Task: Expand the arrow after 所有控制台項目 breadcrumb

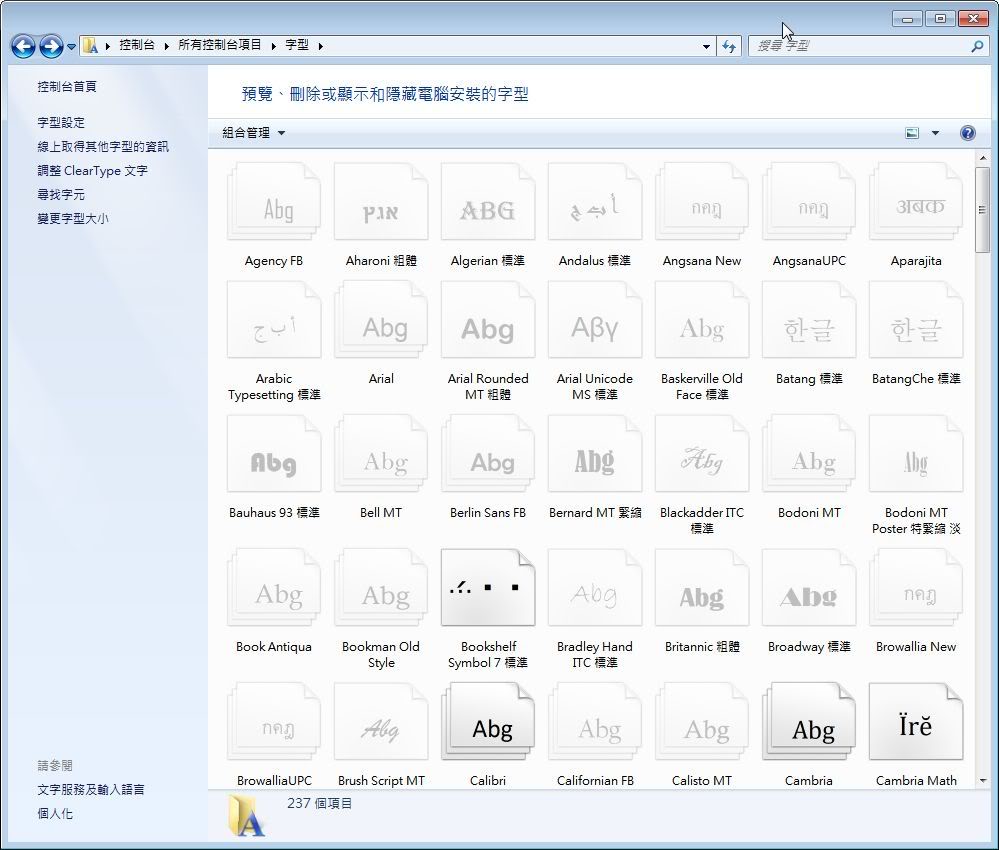Action: pyautogui.click(x=273, y=46)
